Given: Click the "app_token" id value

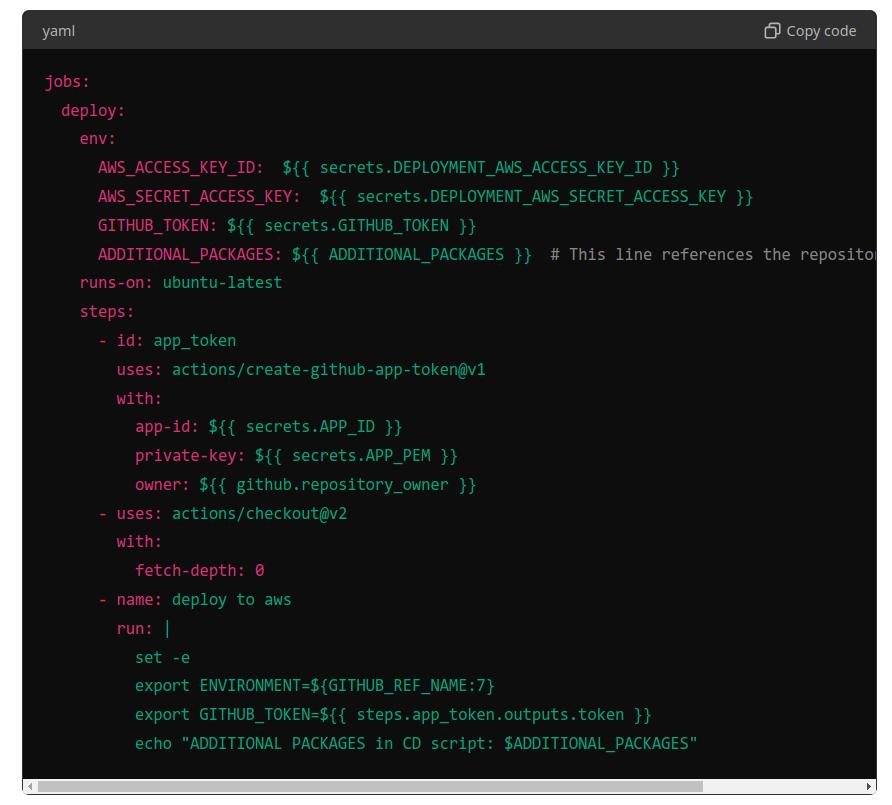Looking at the screenshot, I should pos(195,341).
